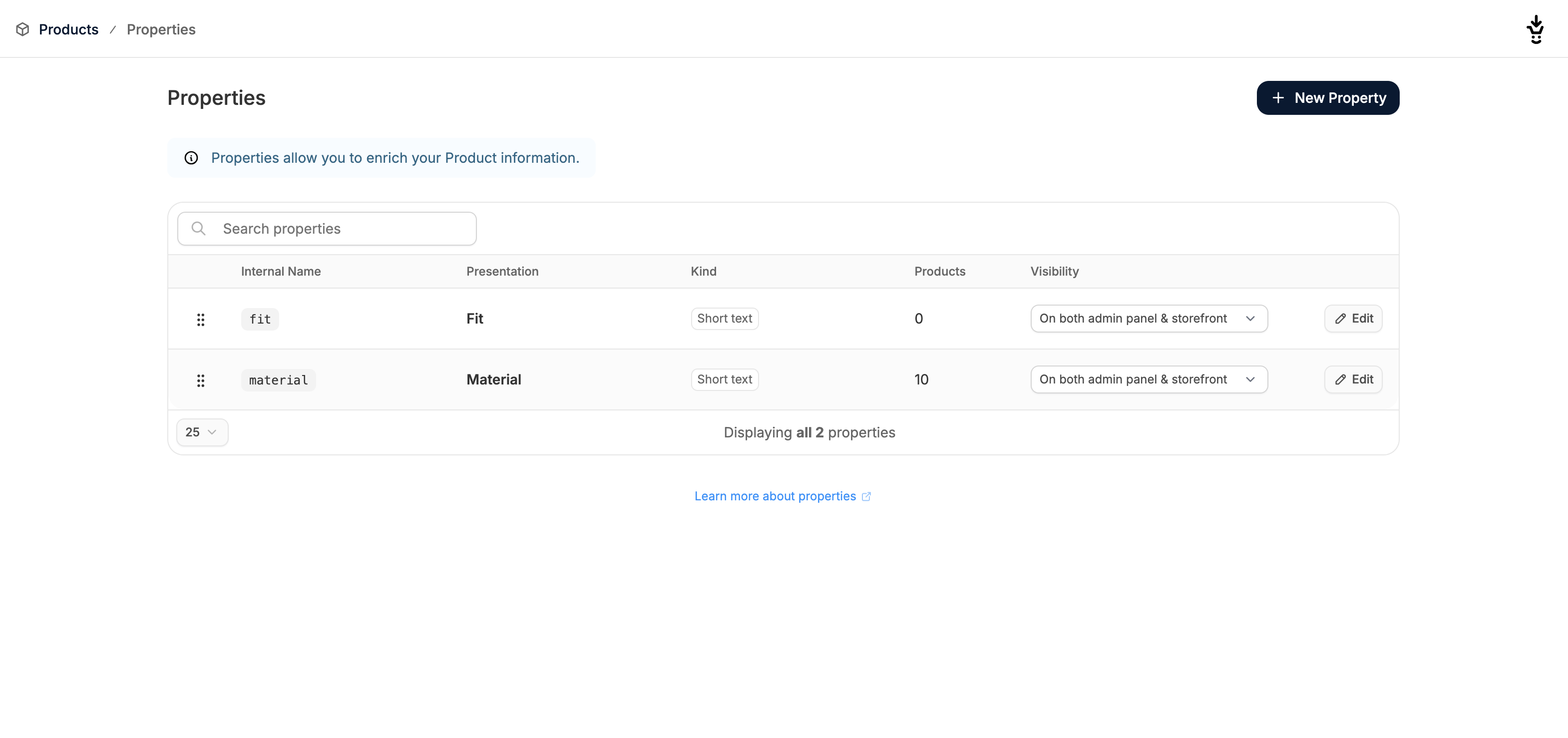
Task: Expand the page size selector showing 25
Action: pos(202,432)
